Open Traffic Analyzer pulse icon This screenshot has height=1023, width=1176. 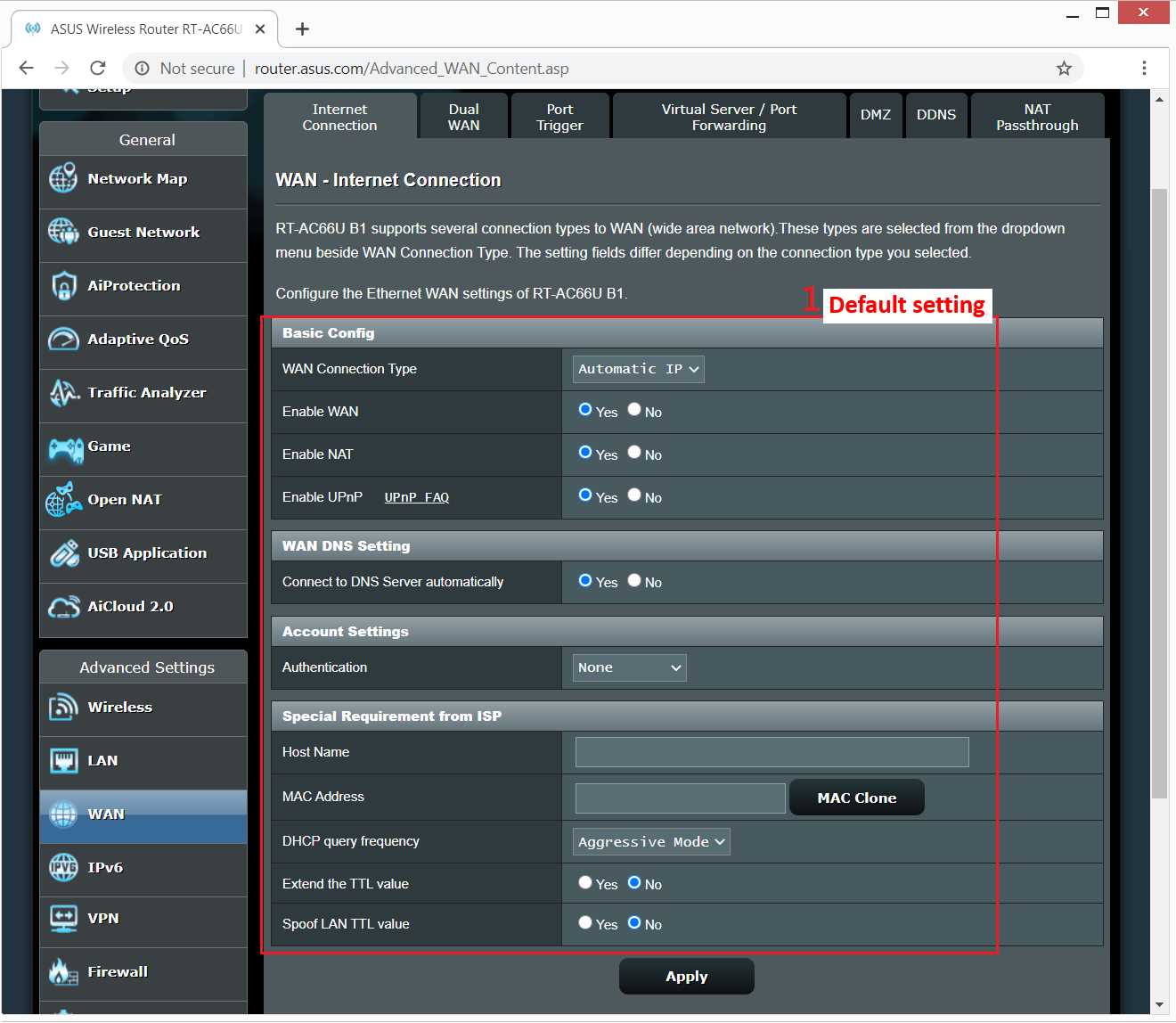[64, 392]
